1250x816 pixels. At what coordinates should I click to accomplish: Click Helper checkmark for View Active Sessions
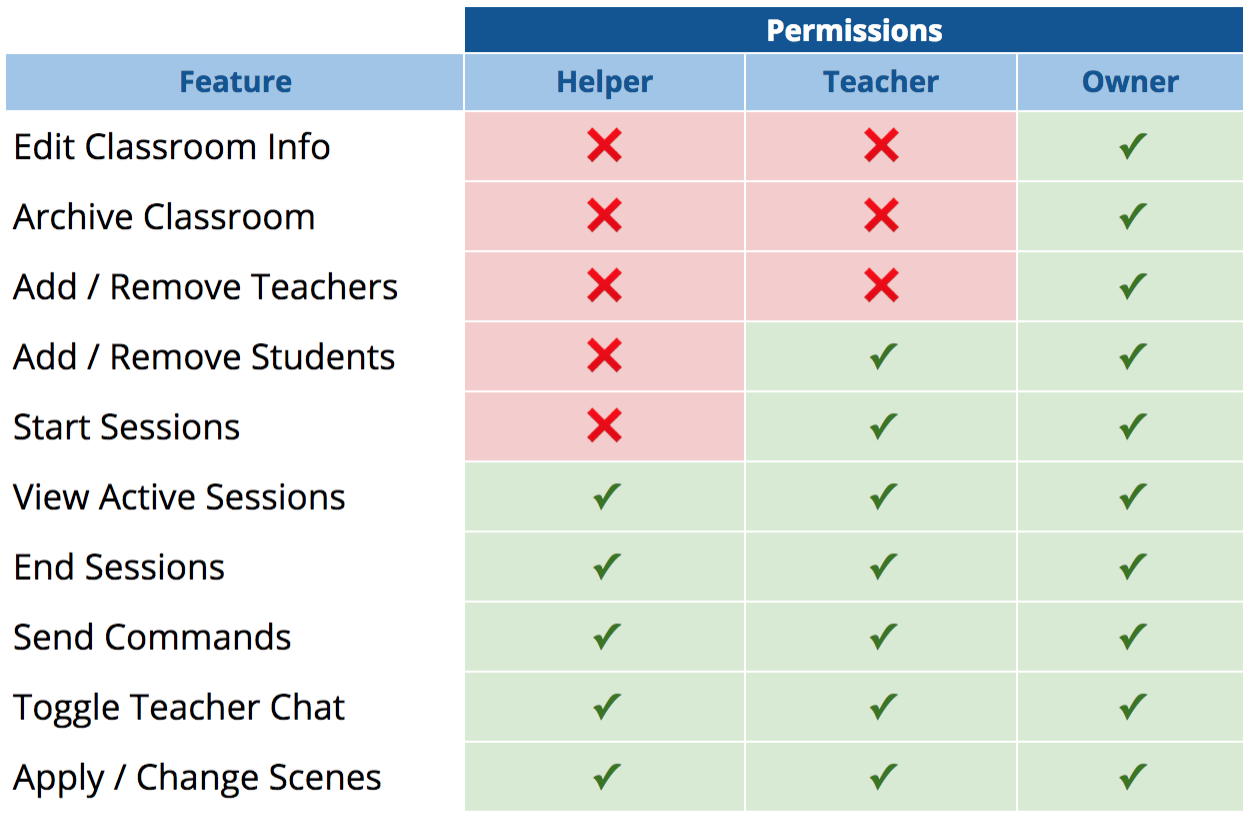point(606,497)
